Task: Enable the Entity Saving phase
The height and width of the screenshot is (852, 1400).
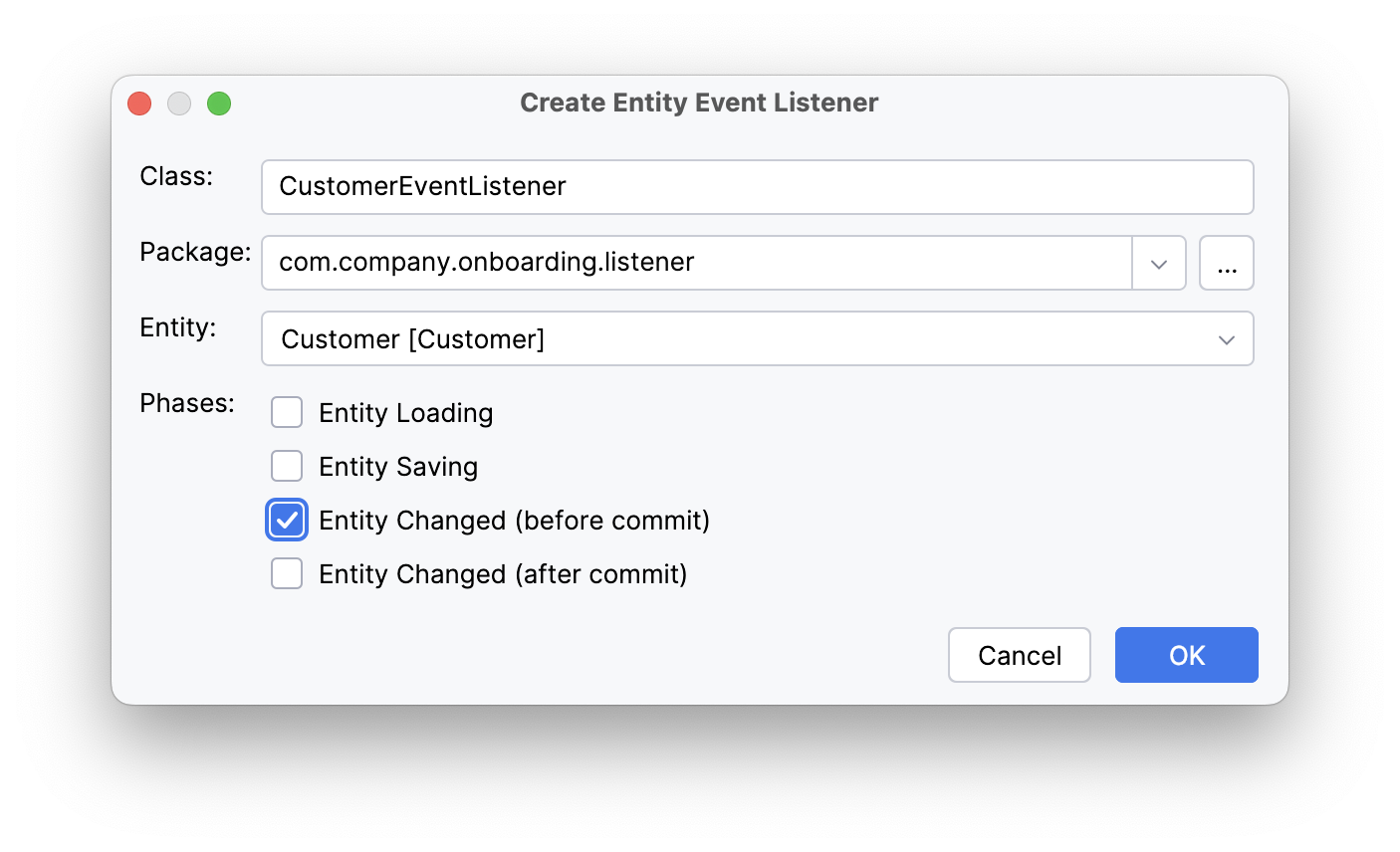Action: tap(287, 466)
